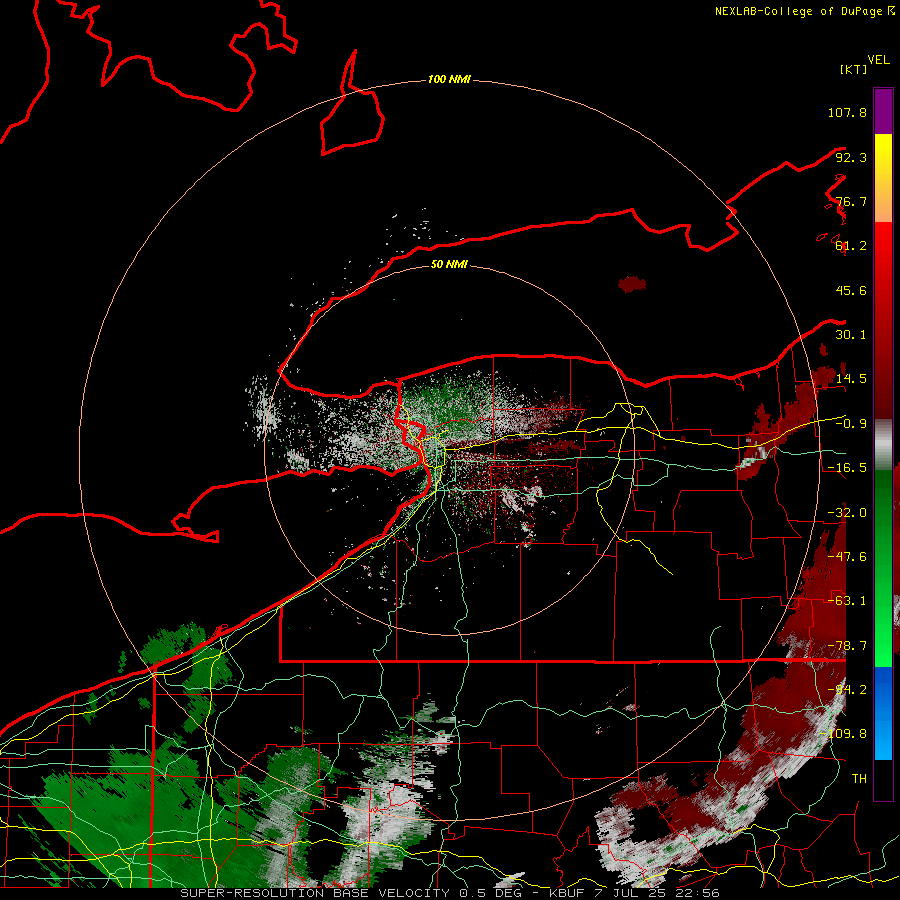Pick the dark TH segment of color bar
The width and height of the screenshot is (900, 900).
883,780
